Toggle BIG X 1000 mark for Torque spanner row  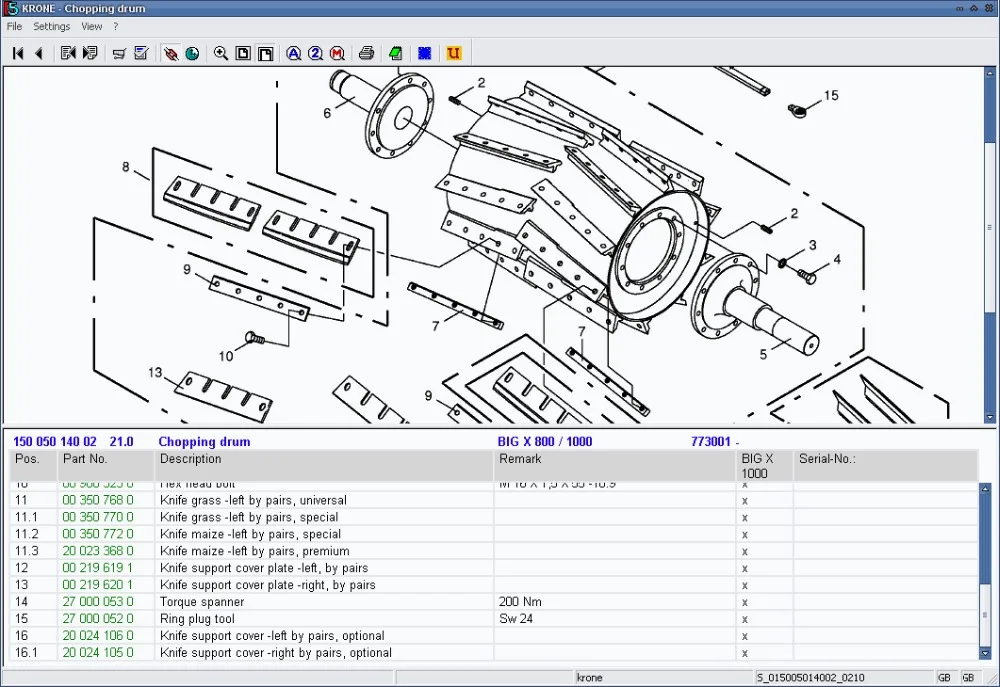click(x=743, y=601)
